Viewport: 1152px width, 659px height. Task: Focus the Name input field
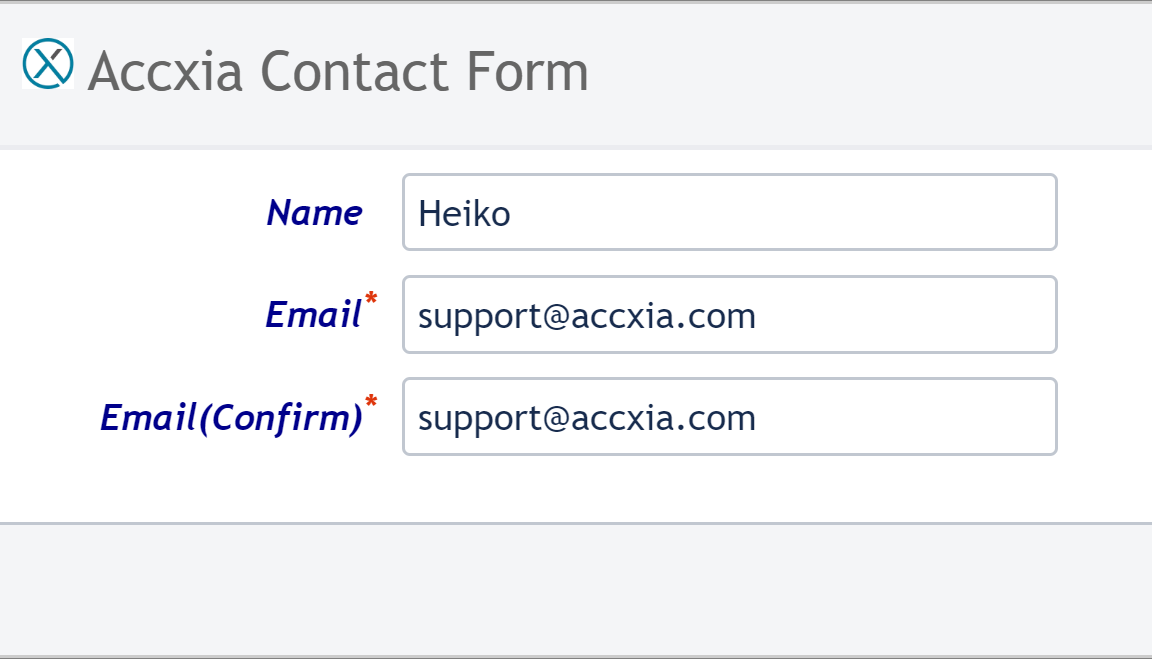730,212
